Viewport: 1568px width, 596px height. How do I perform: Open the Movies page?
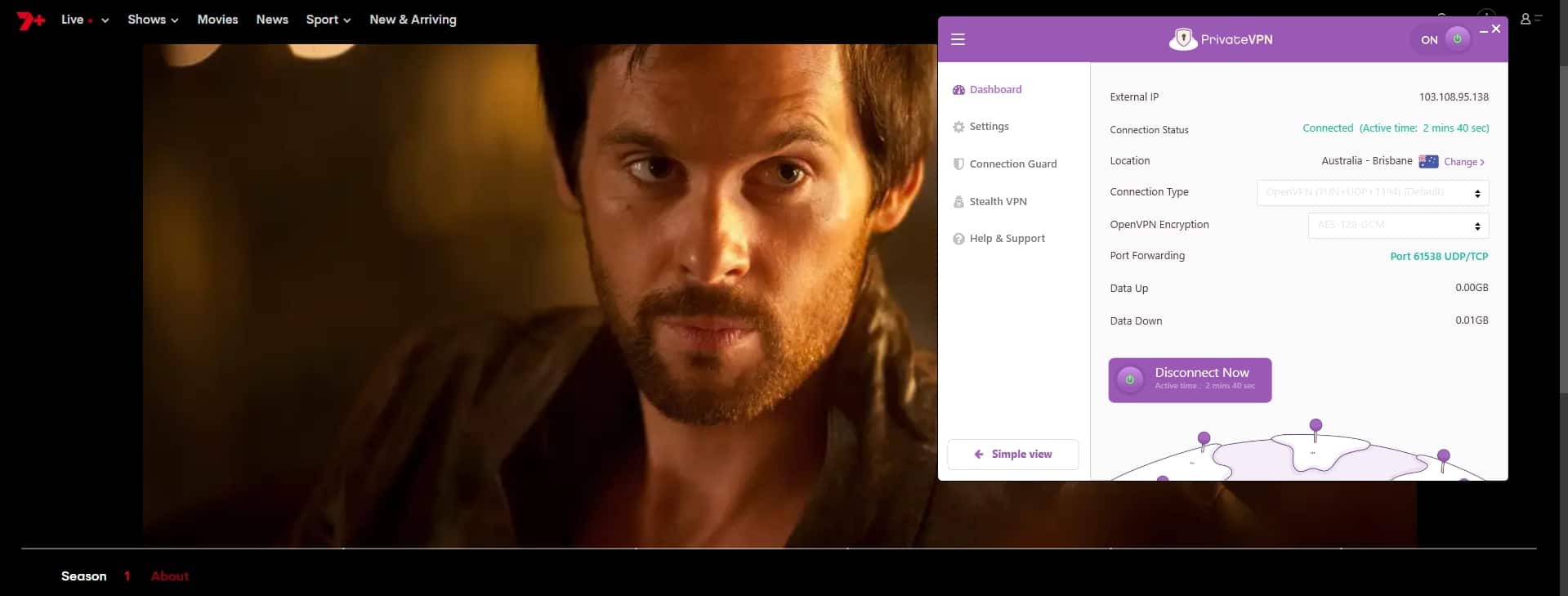[x=217, y=20]
